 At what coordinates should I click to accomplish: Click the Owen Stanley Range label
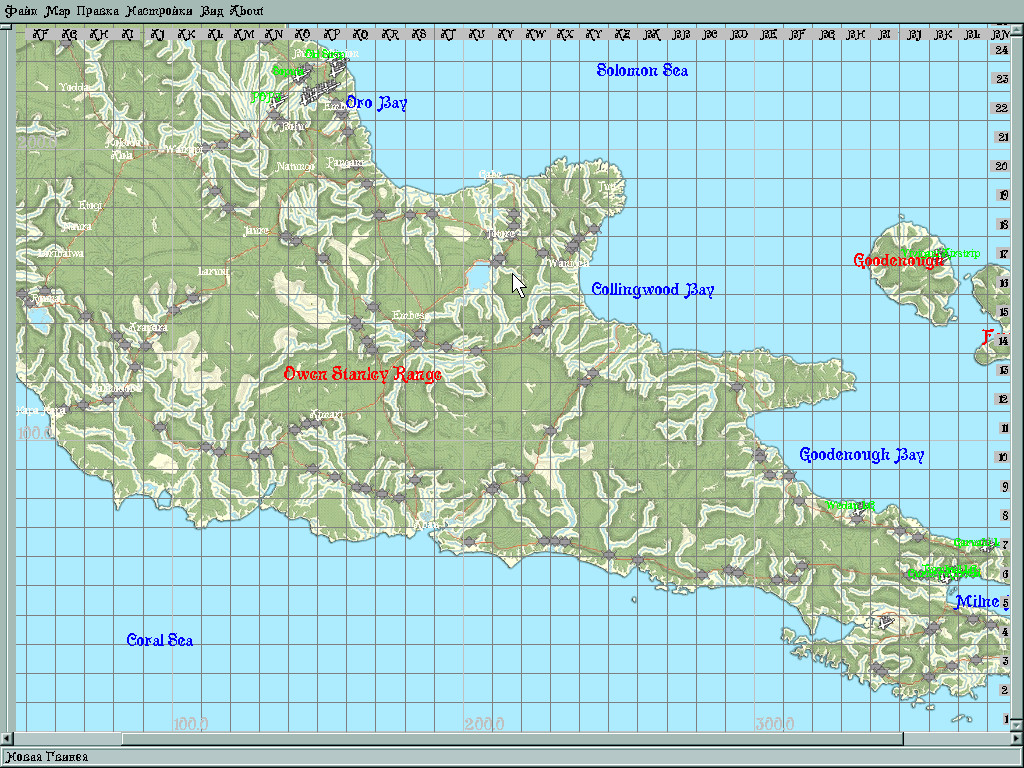[x=362, y=374]
